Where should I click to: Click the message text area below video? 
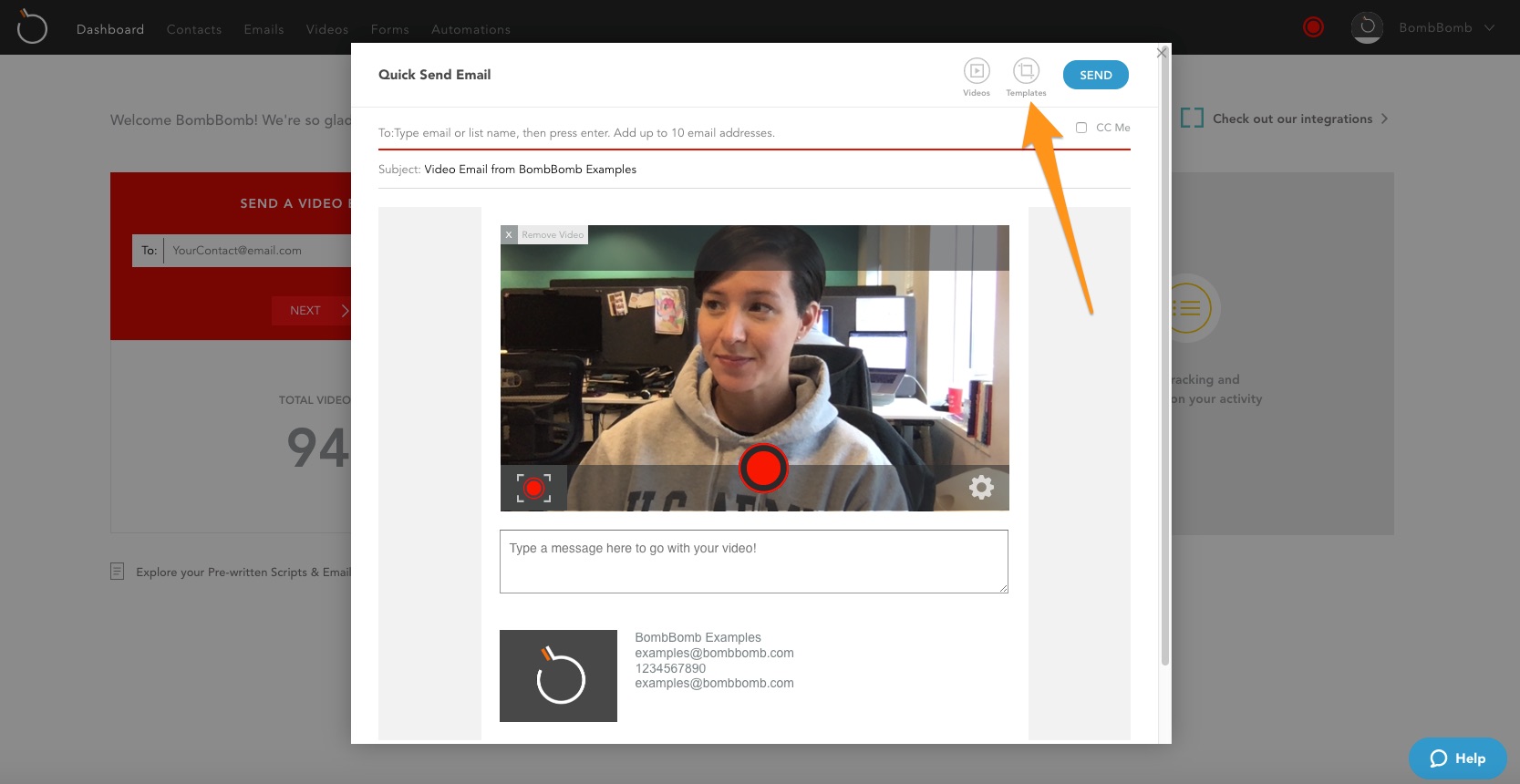point(754,562)
